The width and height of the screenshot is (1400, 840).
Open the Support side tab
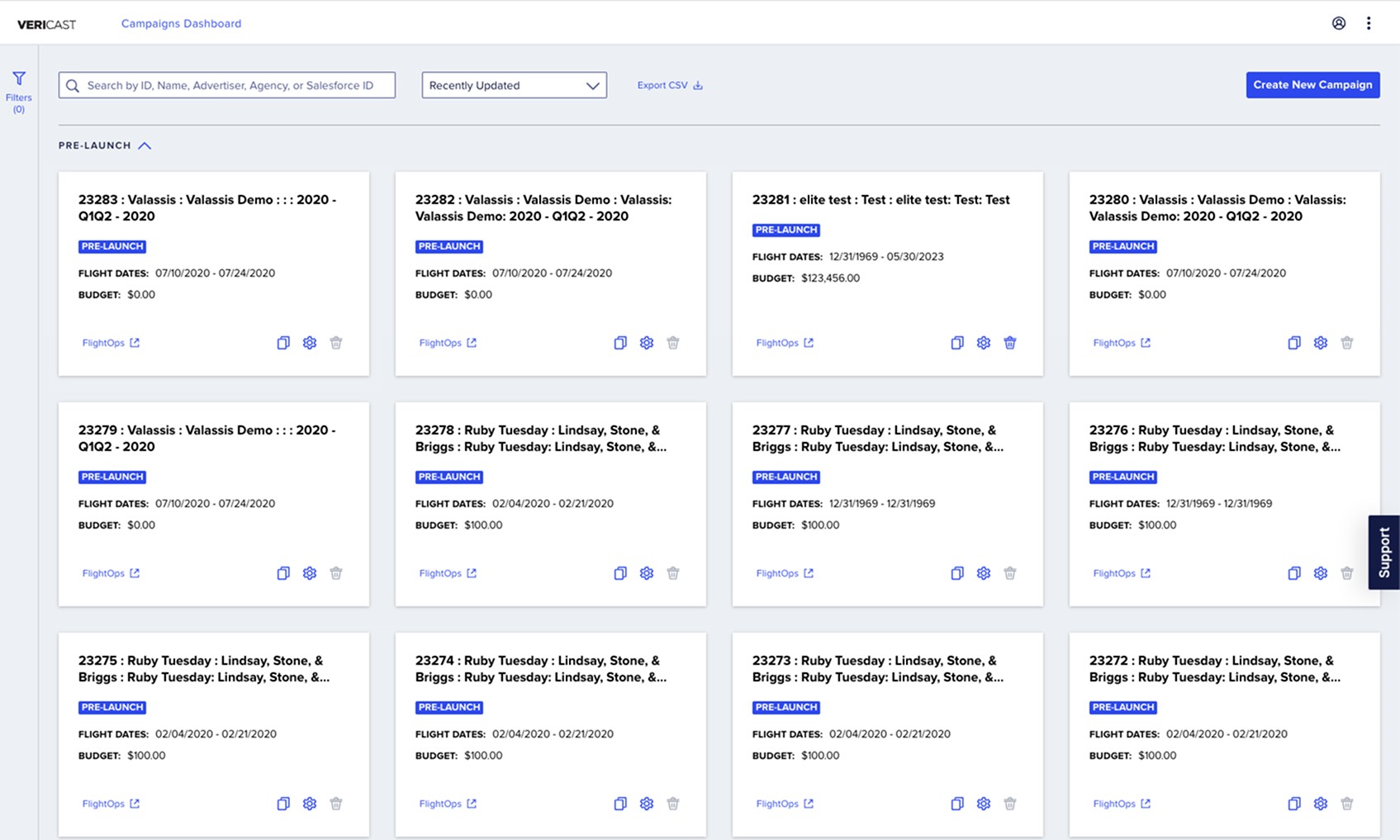pos(1384,552)
